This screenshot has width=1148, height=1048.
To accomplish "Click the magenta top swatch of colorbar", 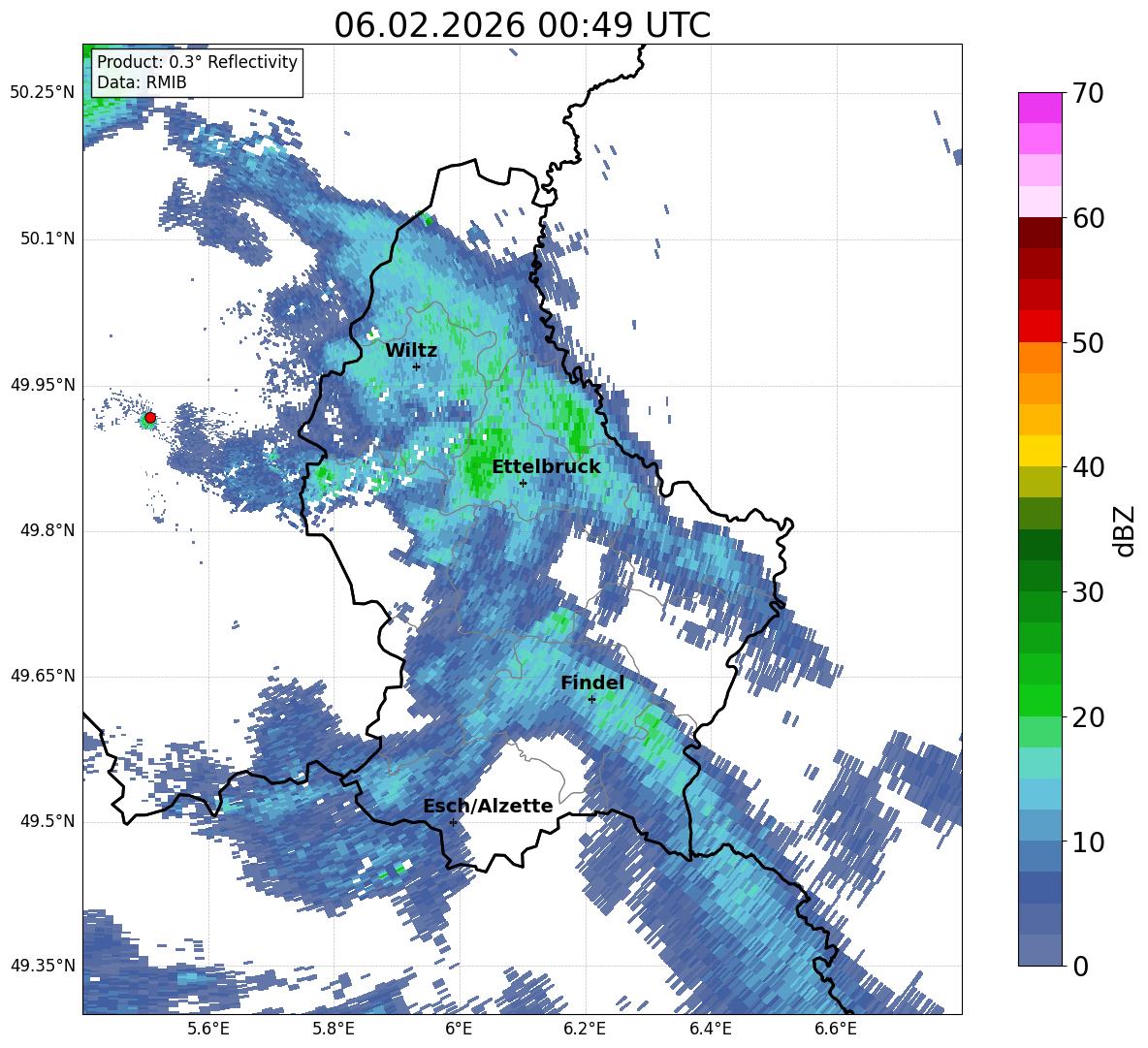I will pos(1039,108).
